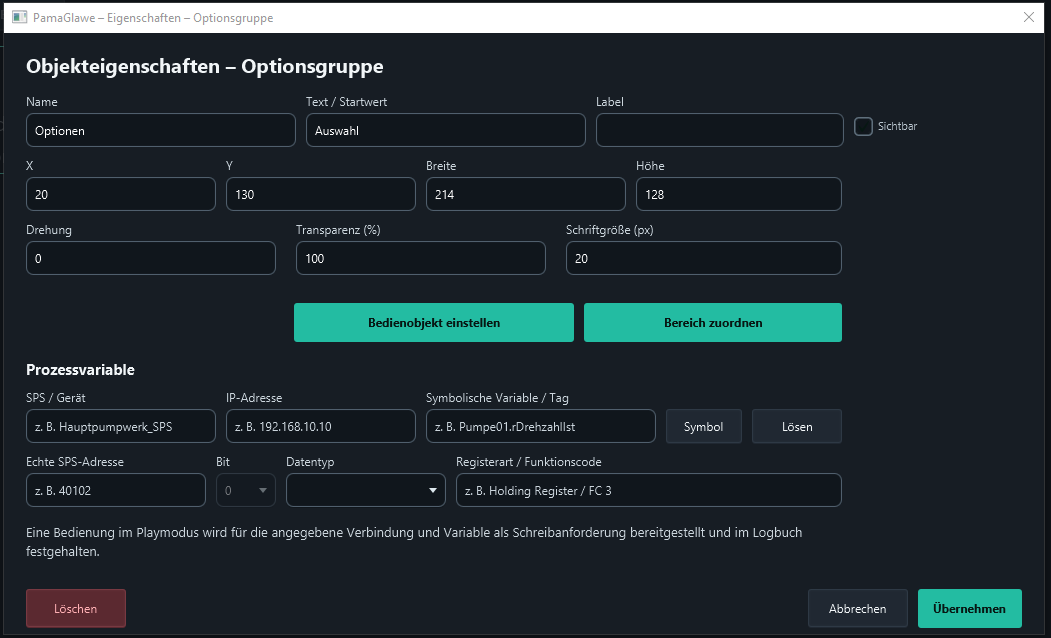Click the empty Label input field
The height and width of the screenshot is (638, 1051).
coord(720,130)
